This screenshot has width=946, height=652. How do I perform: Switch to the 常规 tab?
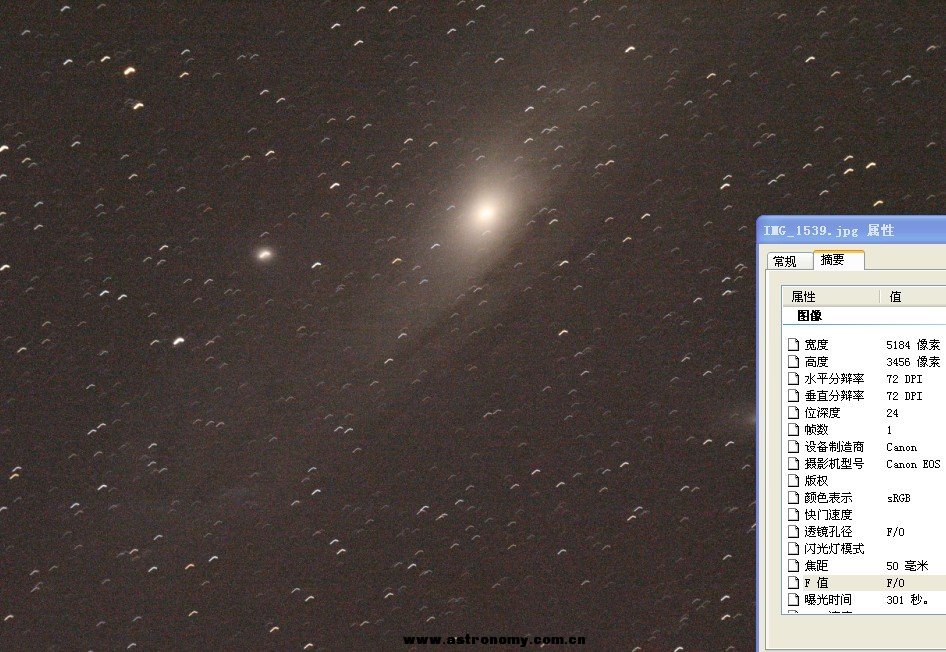785,261
